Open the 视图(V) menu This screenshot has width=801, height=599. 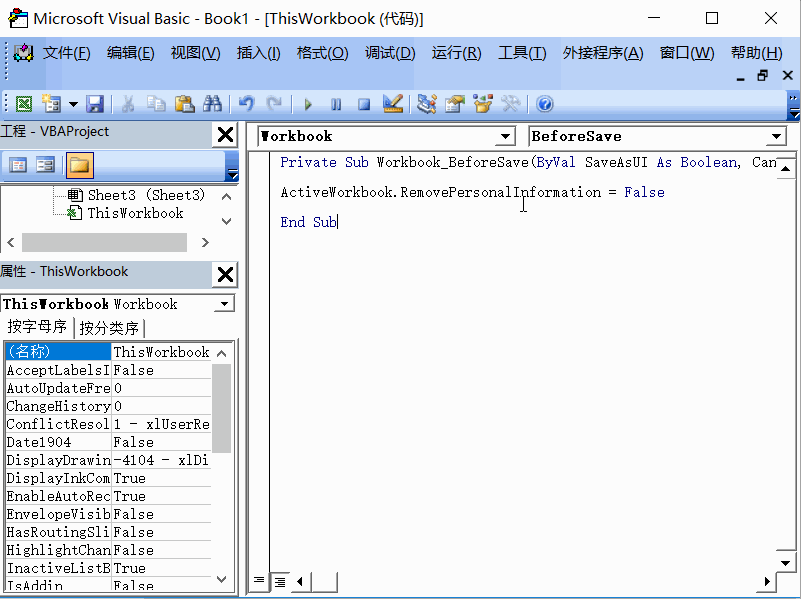(196, 53)
